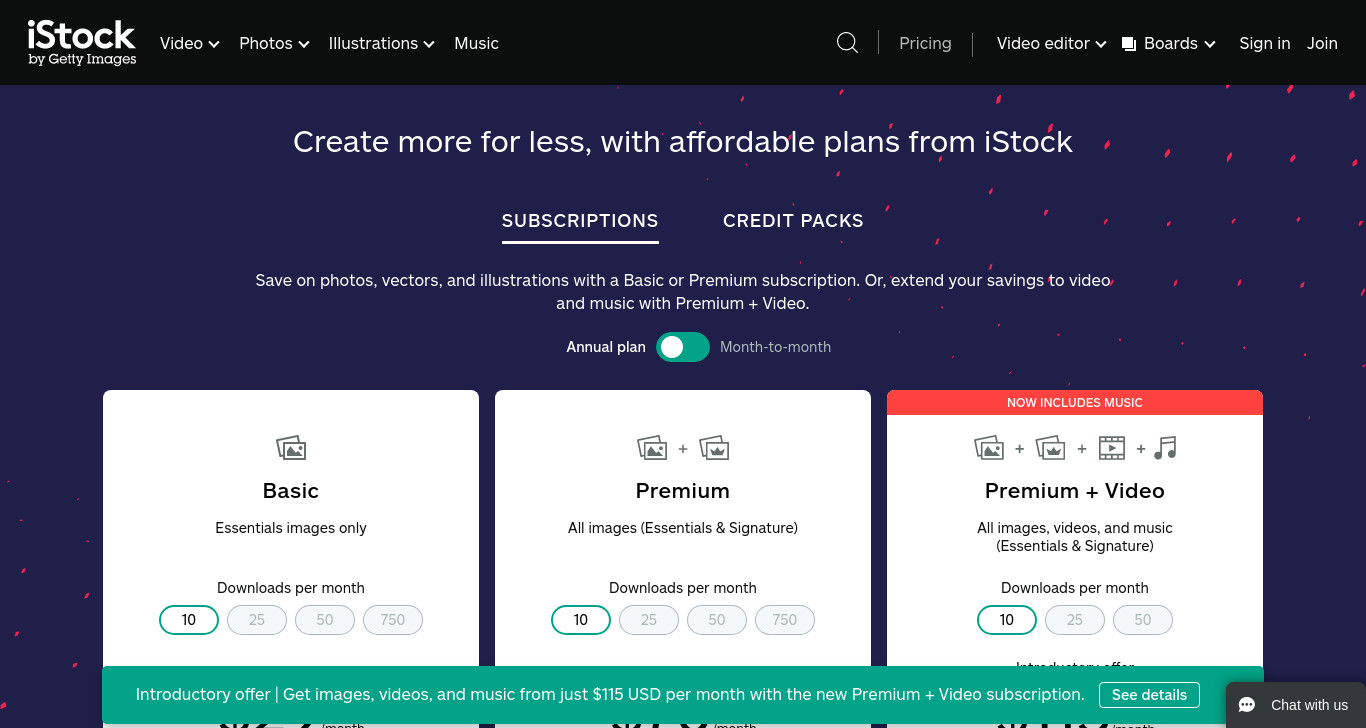Image resolution: width=1366 pixels, height=728 pixels.
Task: Click the Sign in link
Action: (1265, 43)
